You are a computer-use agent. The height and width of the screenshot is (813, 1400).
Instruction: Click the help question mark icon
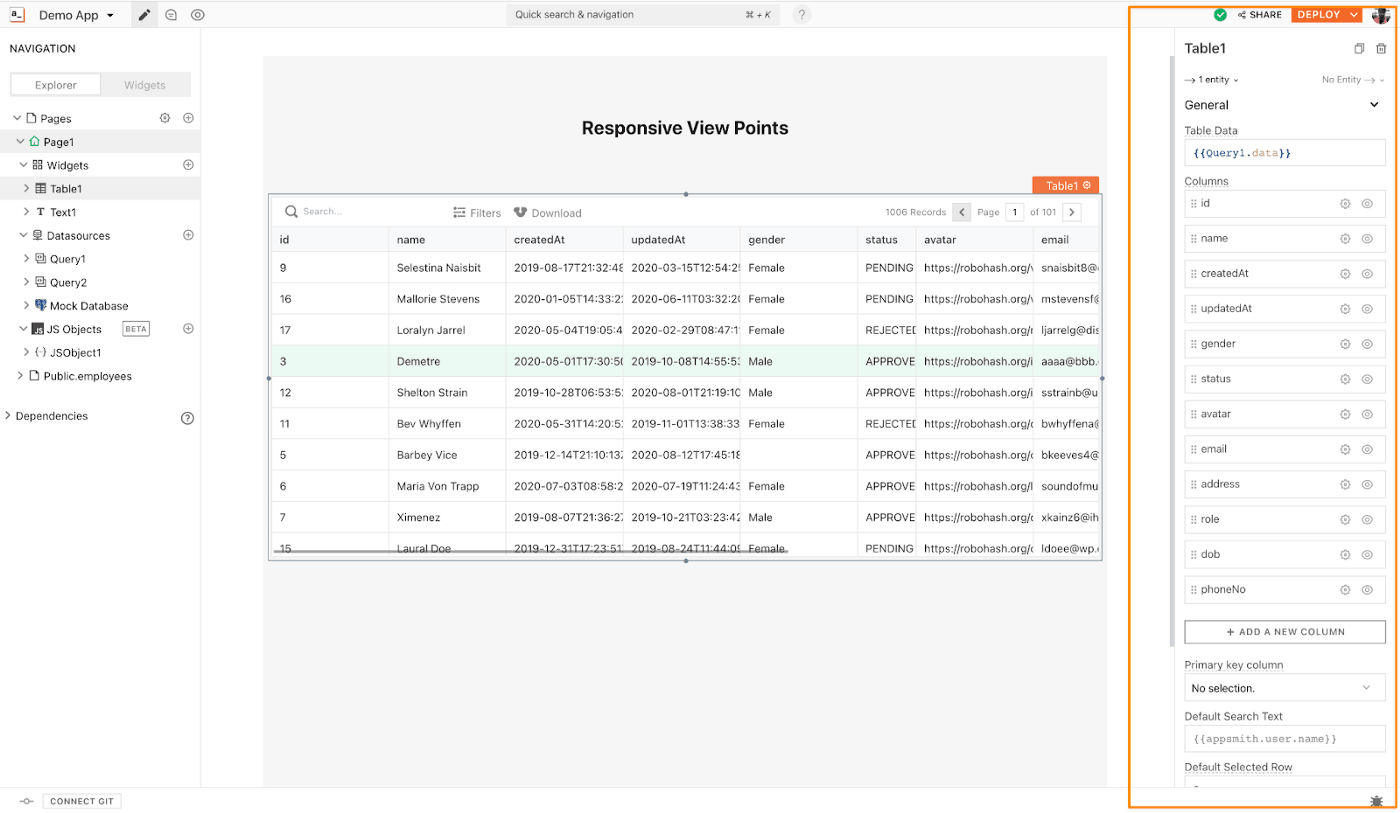click(x=802, y=15)
